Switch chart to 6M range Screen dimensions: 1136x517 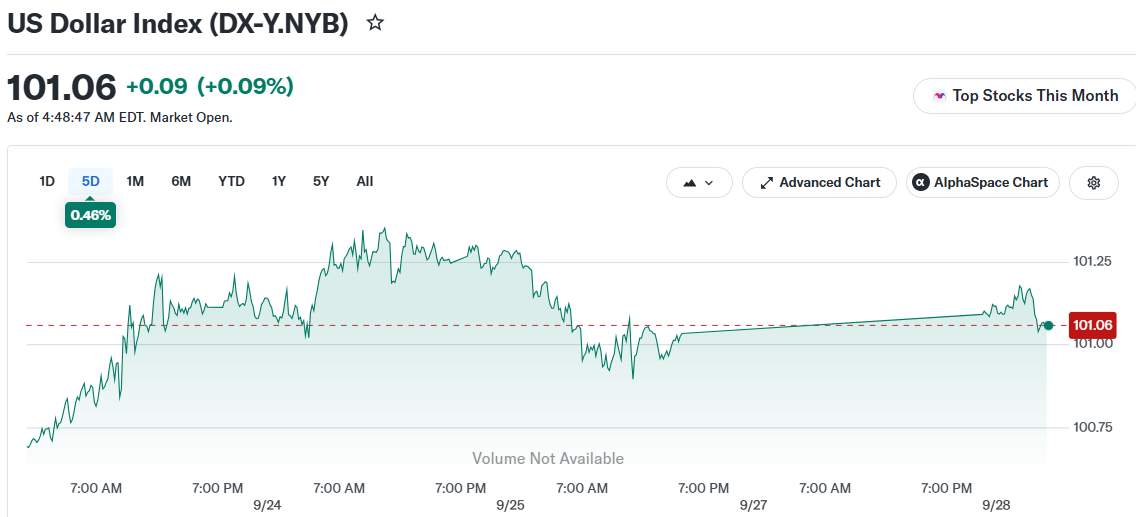tap(181, 182)
